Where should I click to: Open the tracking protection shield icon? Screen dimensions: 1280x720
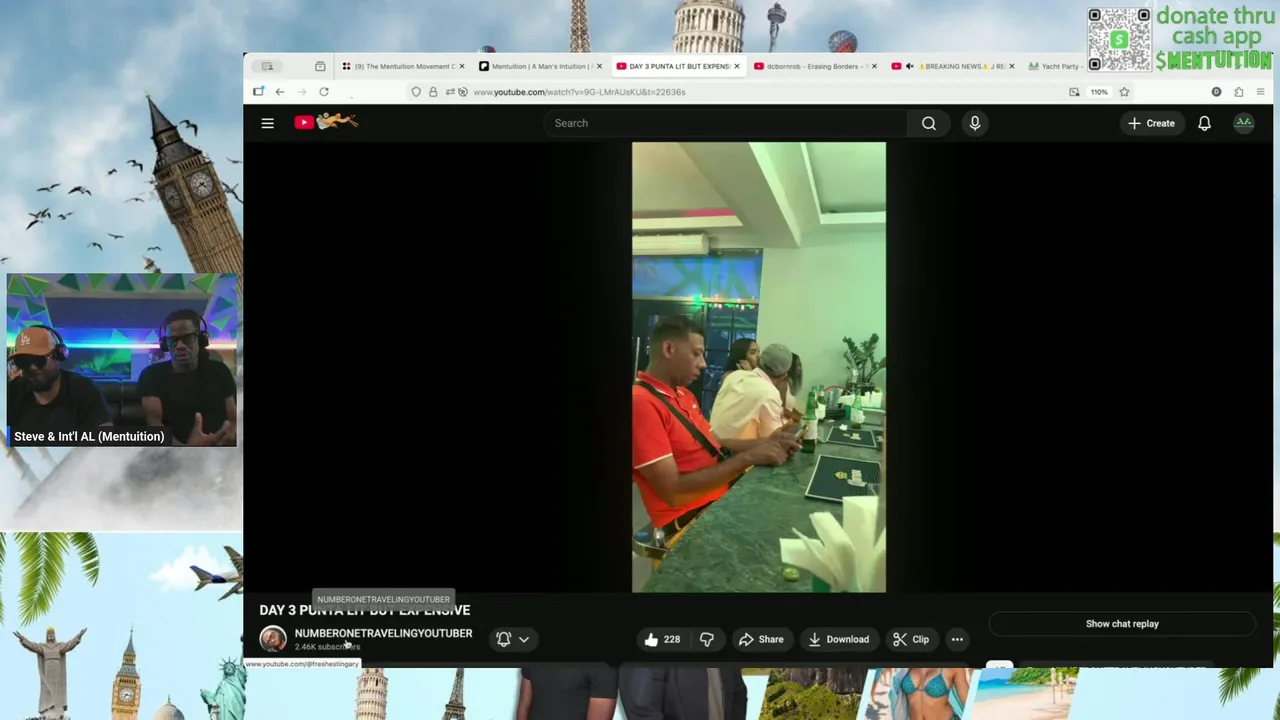click(416, 92)
